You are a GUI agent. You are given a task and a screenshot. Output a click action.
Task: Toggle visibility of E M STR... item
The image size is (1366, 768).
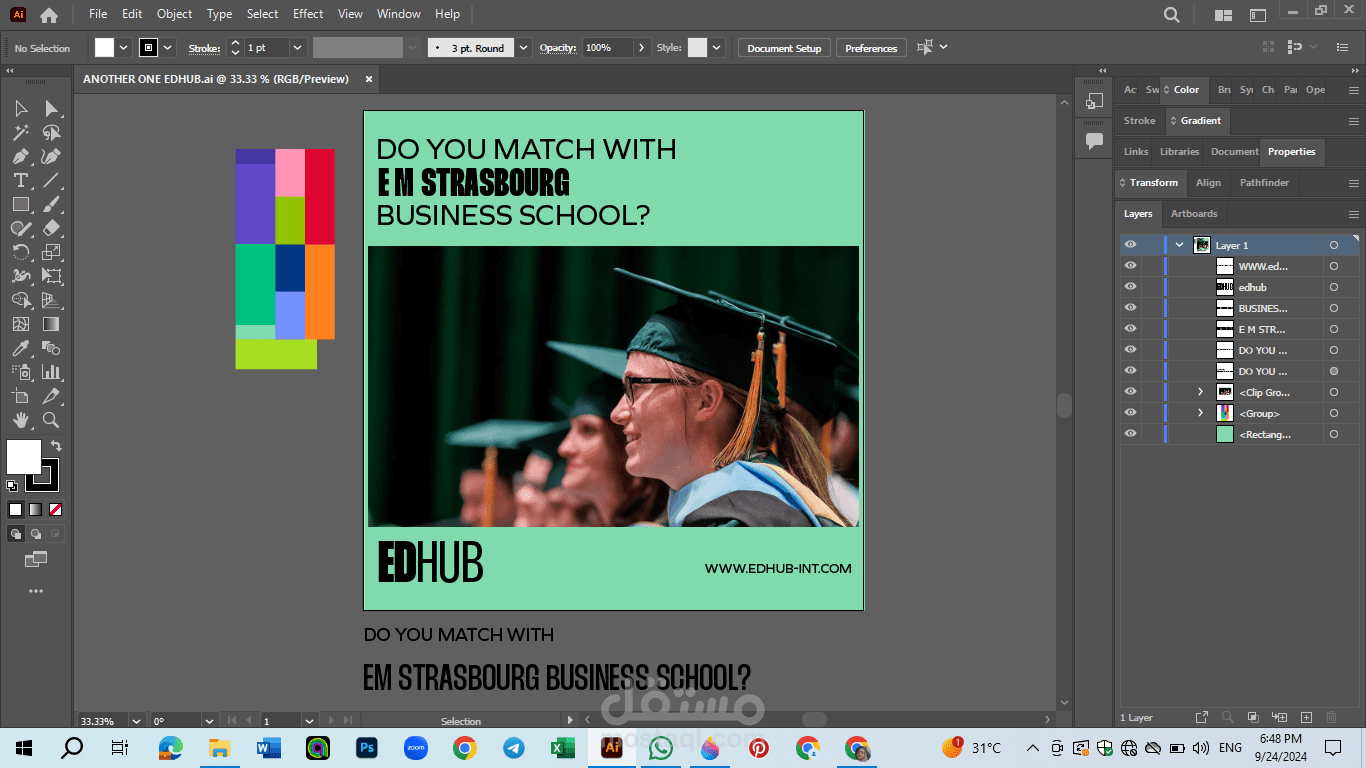pos(1130,329)
